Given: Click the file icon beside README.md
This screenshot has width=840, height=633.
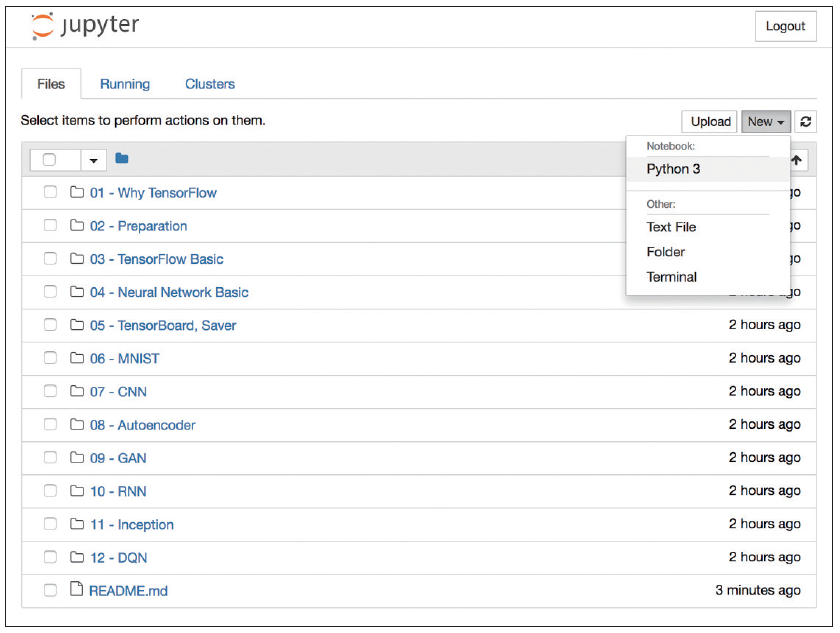Looking at the screenshot, I should 77,589.
